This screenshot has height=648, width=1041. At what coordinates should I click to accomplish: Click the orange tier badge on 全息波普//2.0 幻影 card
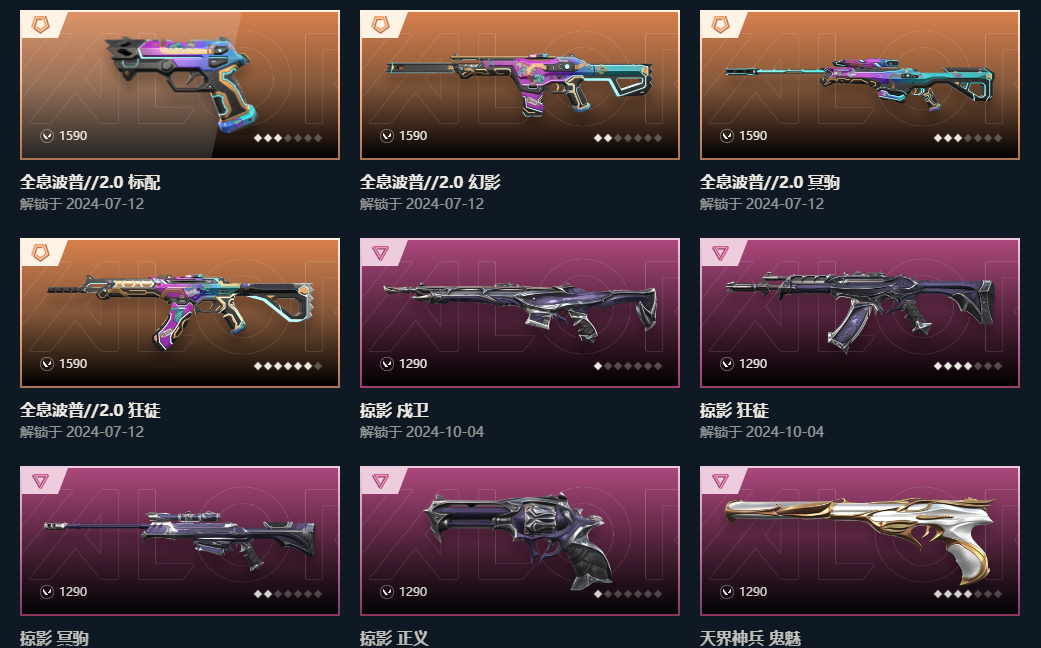tap(381, 25)
